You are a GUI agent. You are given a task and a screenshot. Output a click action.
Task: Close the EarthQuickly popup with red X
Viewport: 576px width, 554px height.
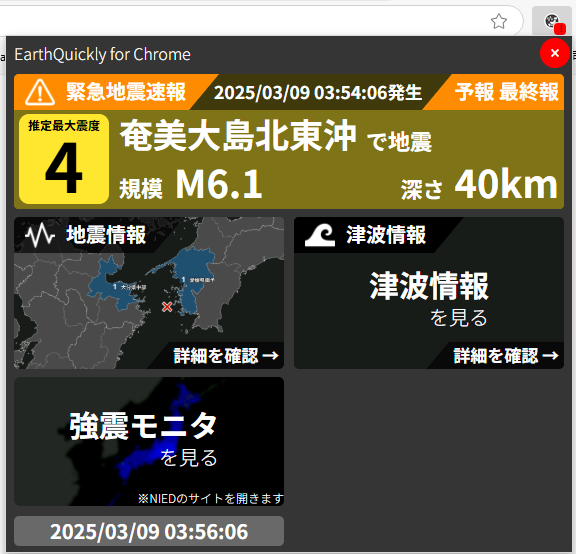tap(555, 53)
